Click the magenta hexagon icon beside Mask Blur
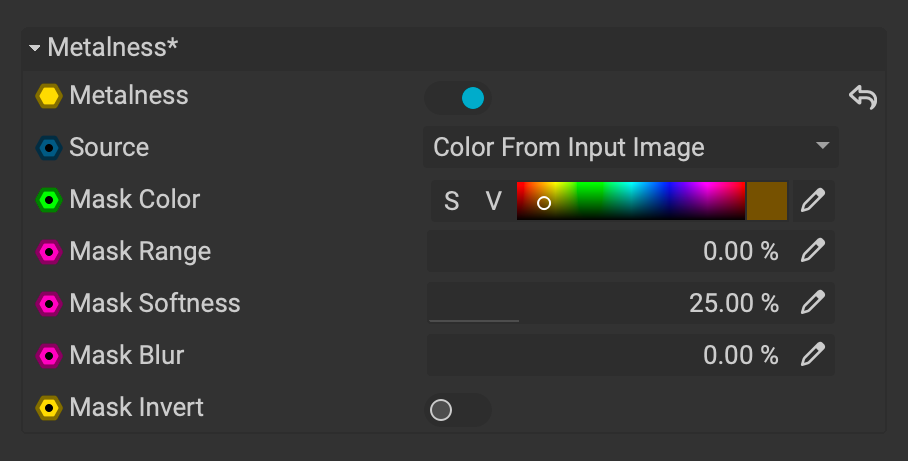 pyautogui.click(x=48, y=355)
